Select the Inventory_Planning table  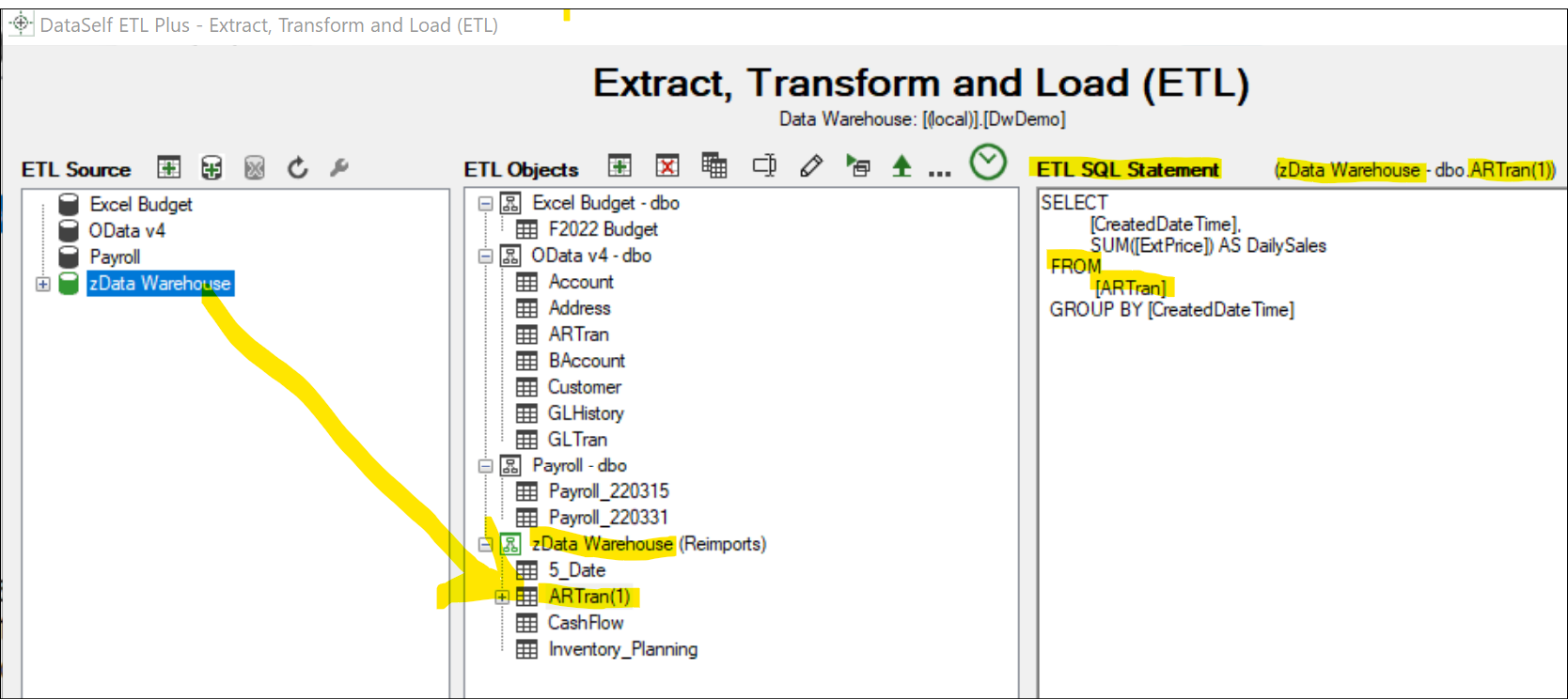622,649
